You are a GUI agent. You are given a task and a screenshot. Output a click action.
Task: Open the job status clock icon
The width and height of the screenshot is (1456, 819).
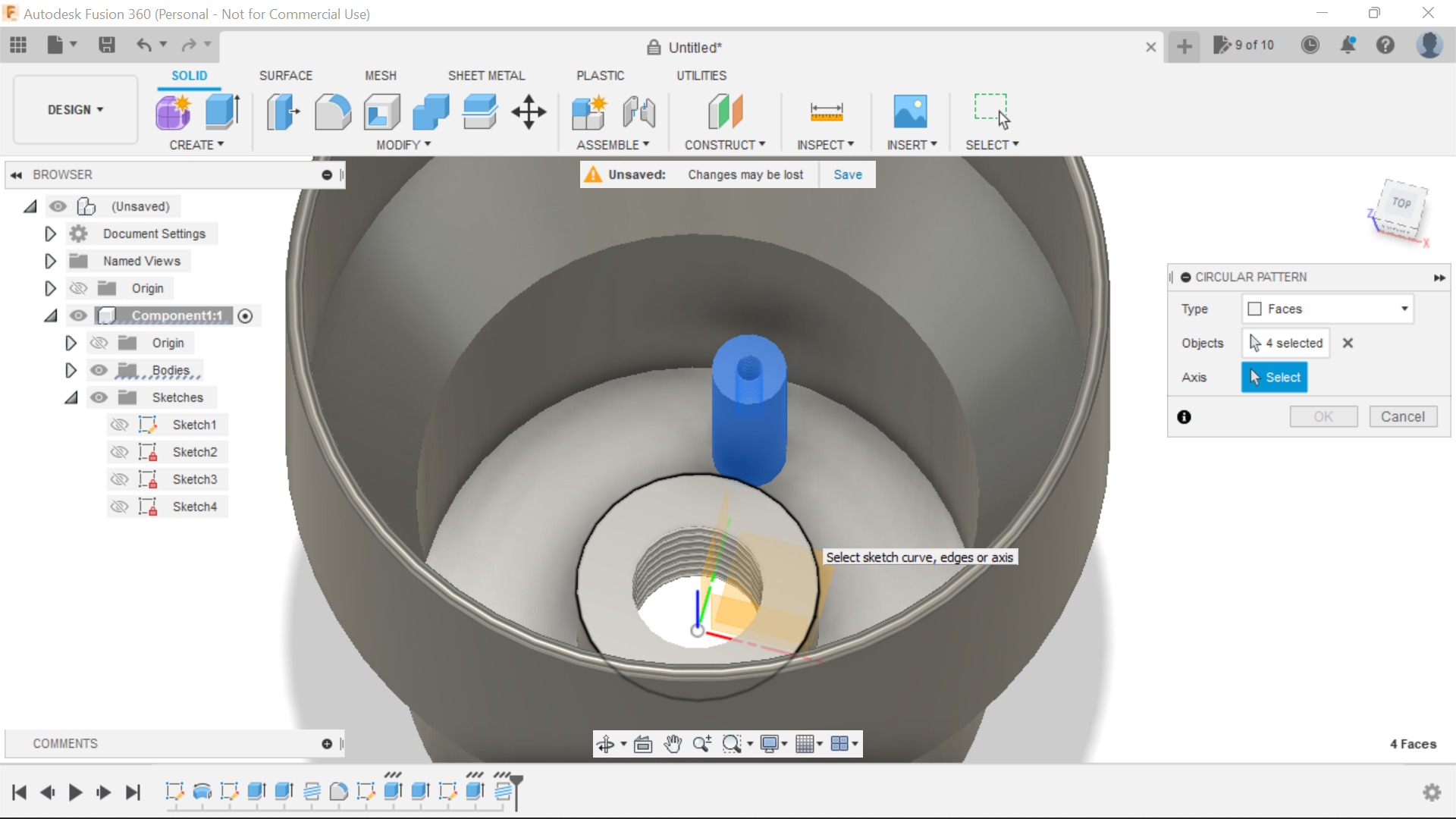point(1310,45)
